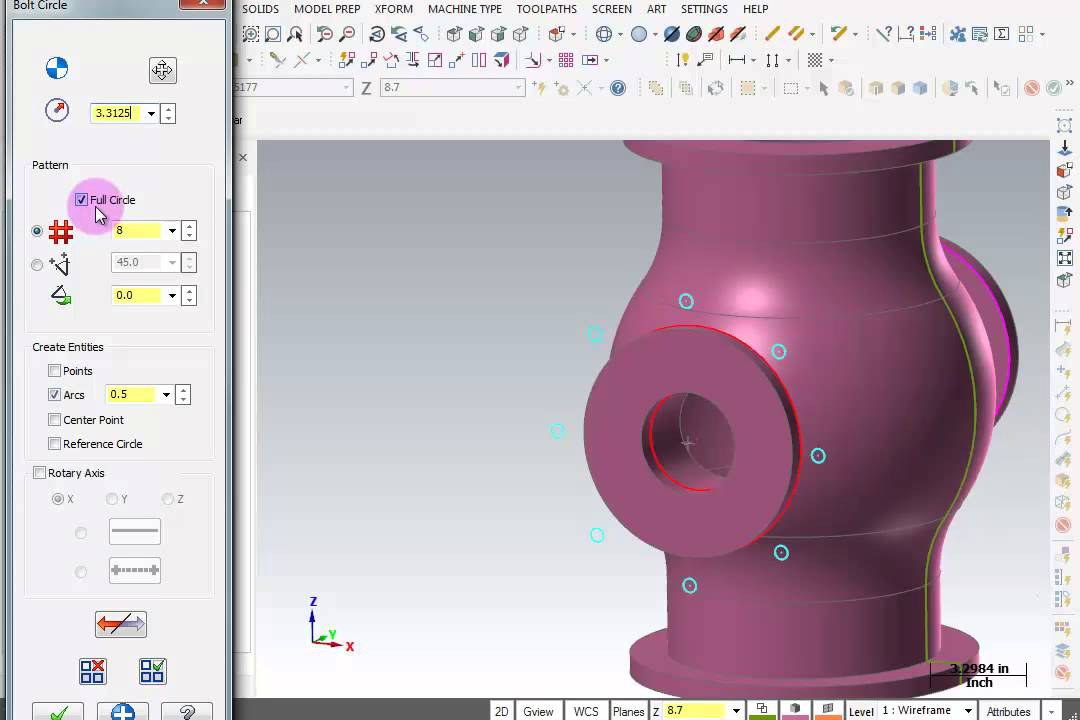Viewport: 1080px width, 720px height.
Task: Open the start angle 0.0 dropdown
Action: [172, 296]
